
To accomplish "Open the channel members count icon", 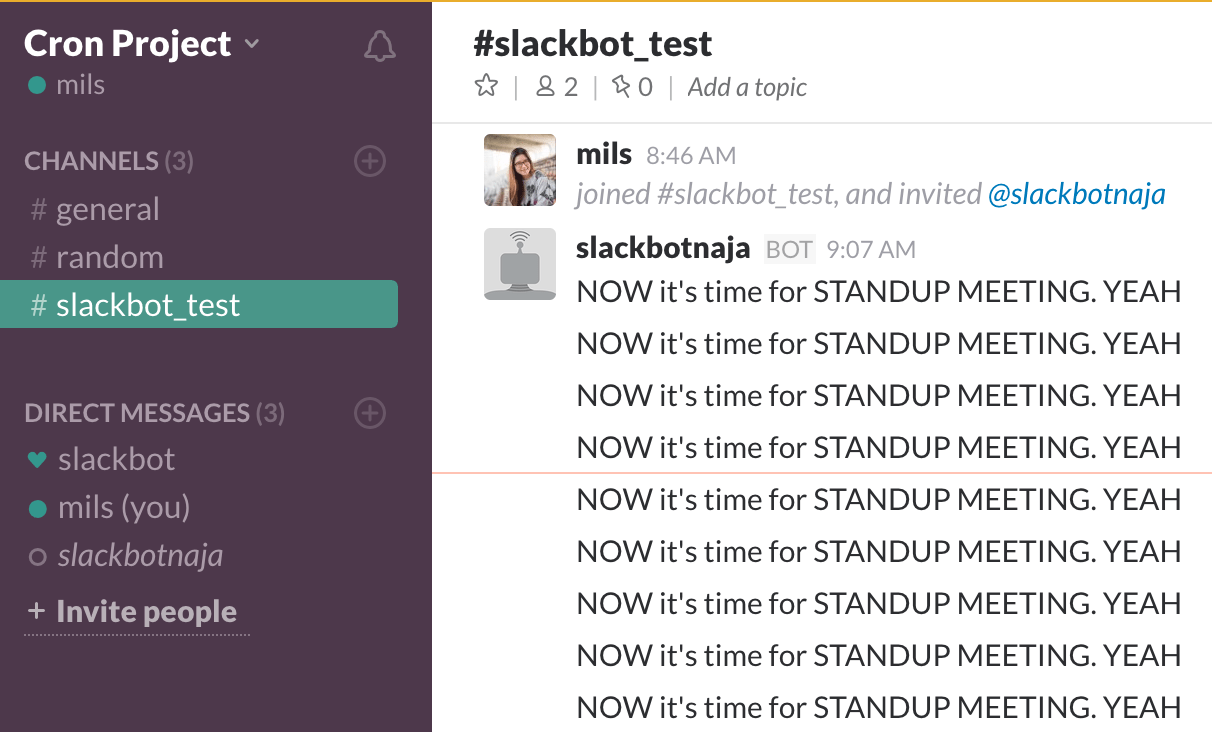I will click(557, 87).
